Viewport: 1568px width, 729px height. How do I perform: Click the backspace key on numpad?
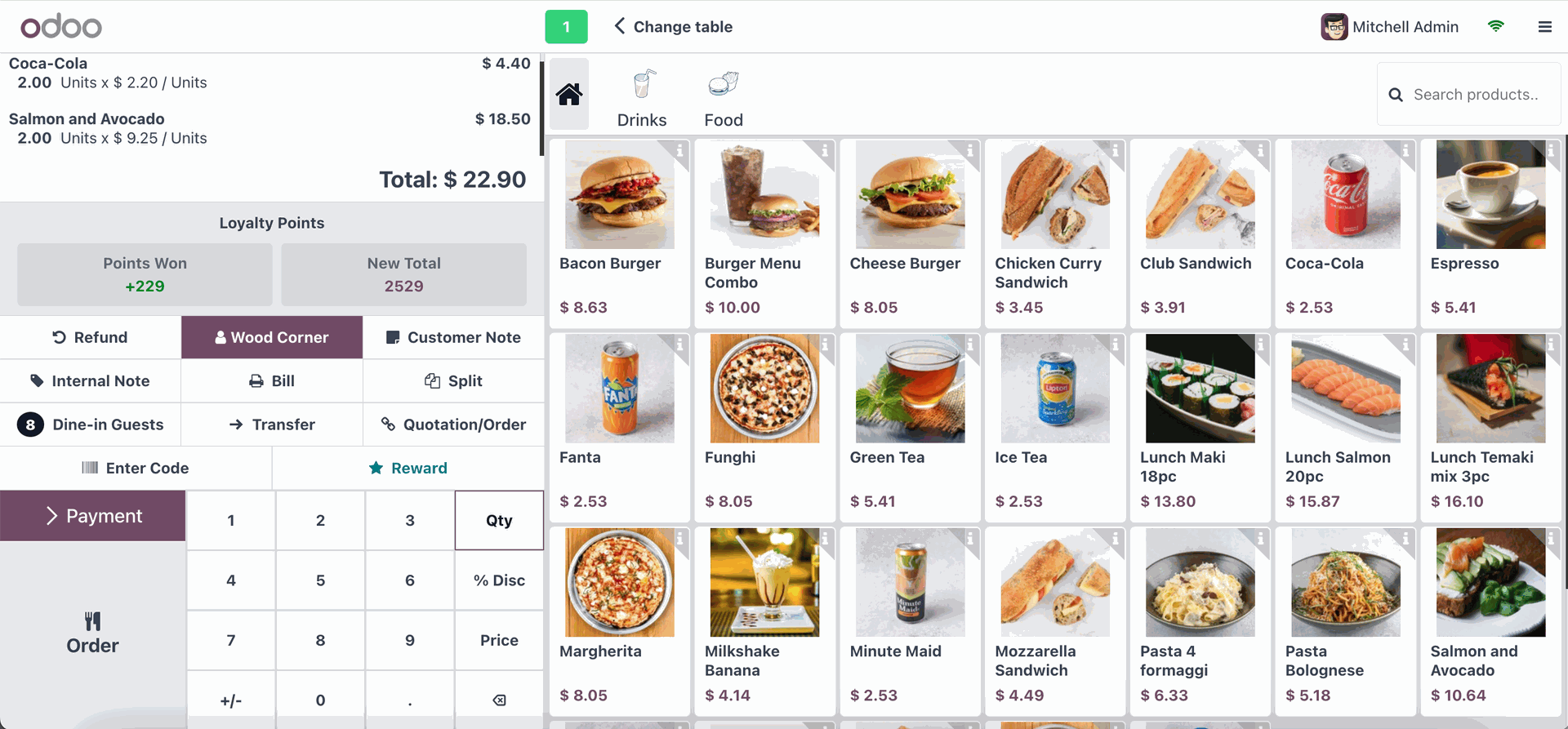(x=499, y=700)
